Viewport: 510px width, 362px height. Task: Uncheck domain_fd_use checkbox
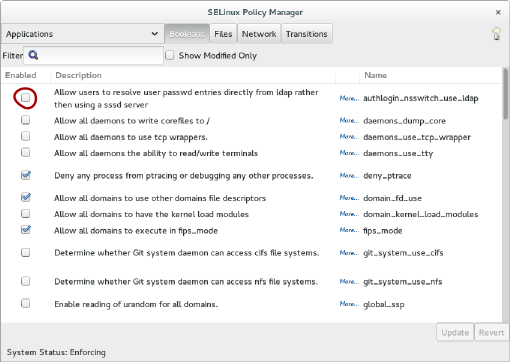coord(25,197)
